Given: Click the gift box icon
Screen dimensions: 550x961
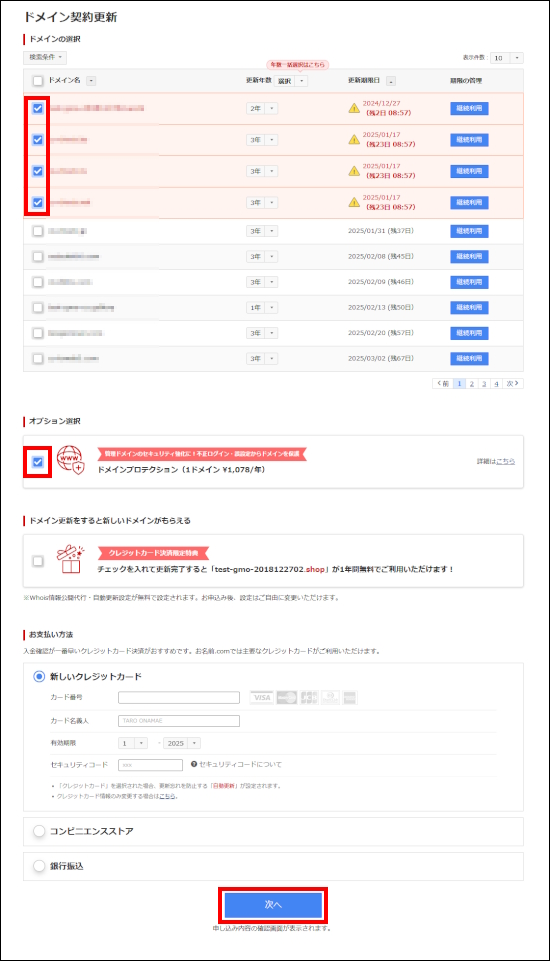Looking at the screenshot, I should coord(70,559).
